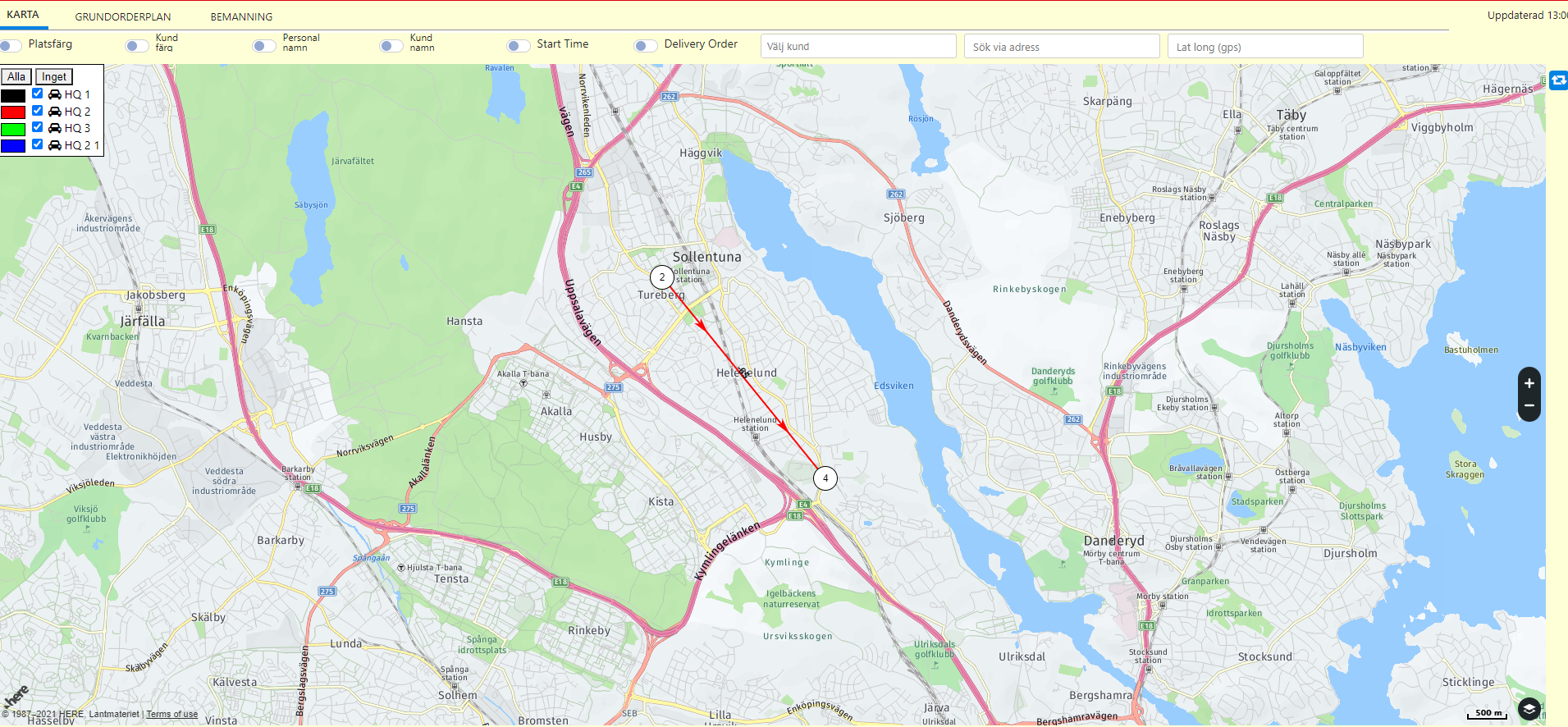Click the black swatch for HQ 1

[x=13, y=95]
